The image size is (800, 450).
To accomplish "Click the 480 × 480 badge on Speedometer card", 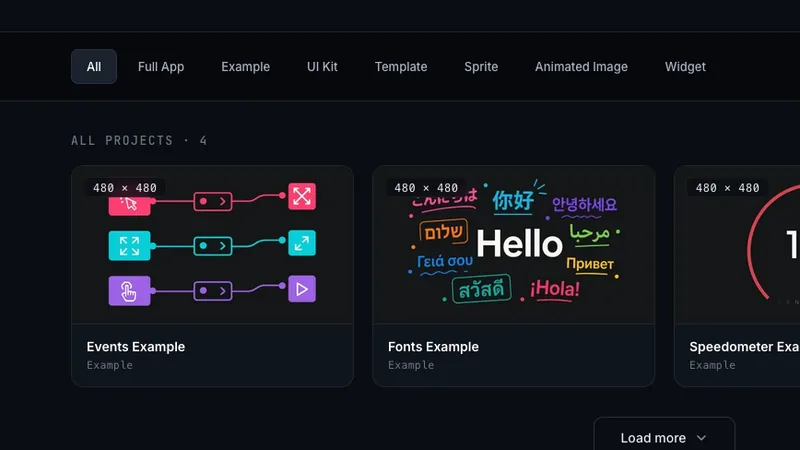I will (x=728, y=188).
